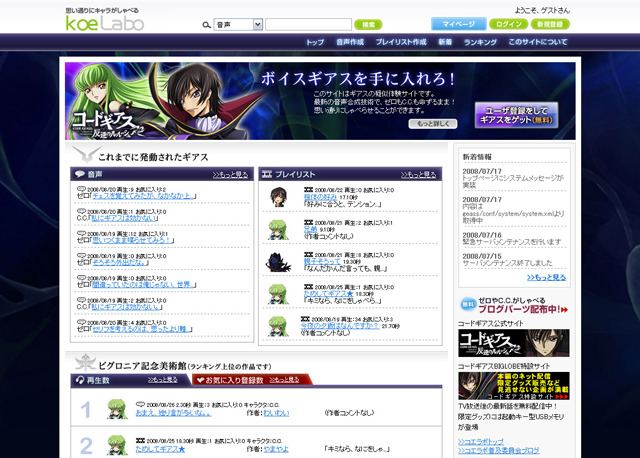The width and height of the screenshot is (640, 458).
Task: Click the magnifier icon beside the search dropdown
Action: pos(207,25)
